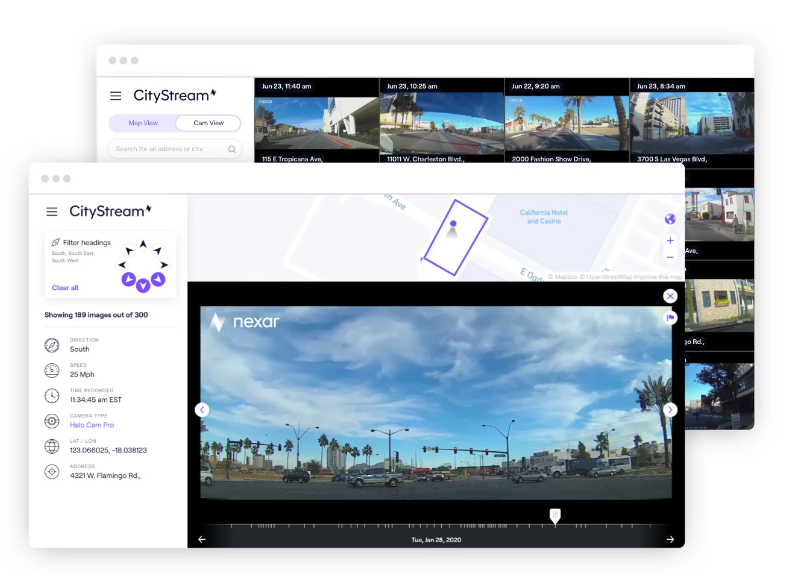Click the lat/lon coordinates value
The image size is (786, 583).
point(108,450)
